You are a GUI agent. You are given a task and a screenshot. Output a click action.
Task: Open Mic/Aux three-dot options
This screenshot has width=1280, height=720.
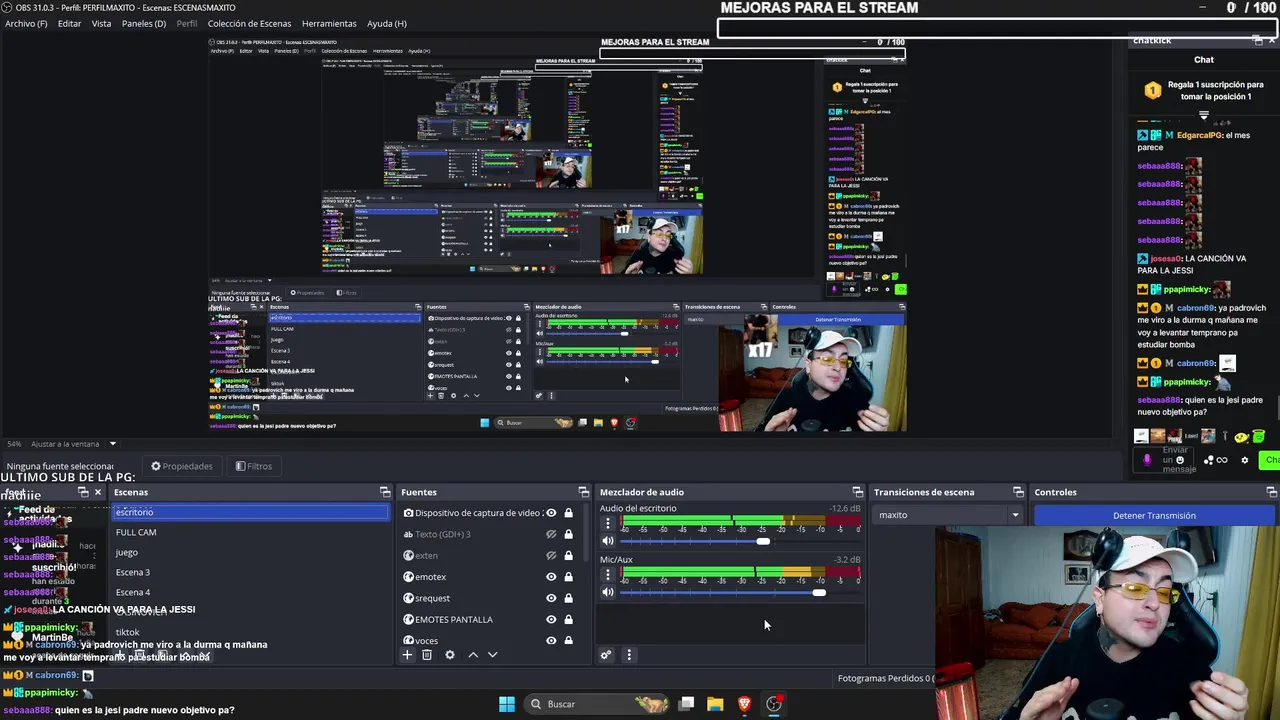[x=607, y=575]
